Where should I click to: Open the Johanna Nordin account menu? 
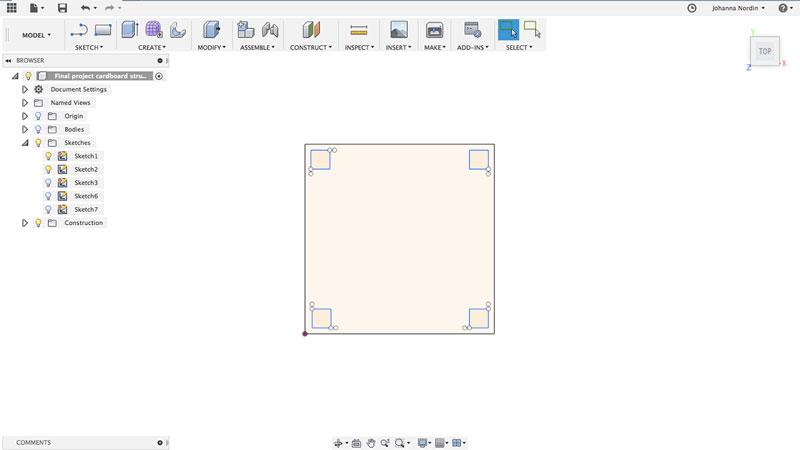click(x=738, y=8)
